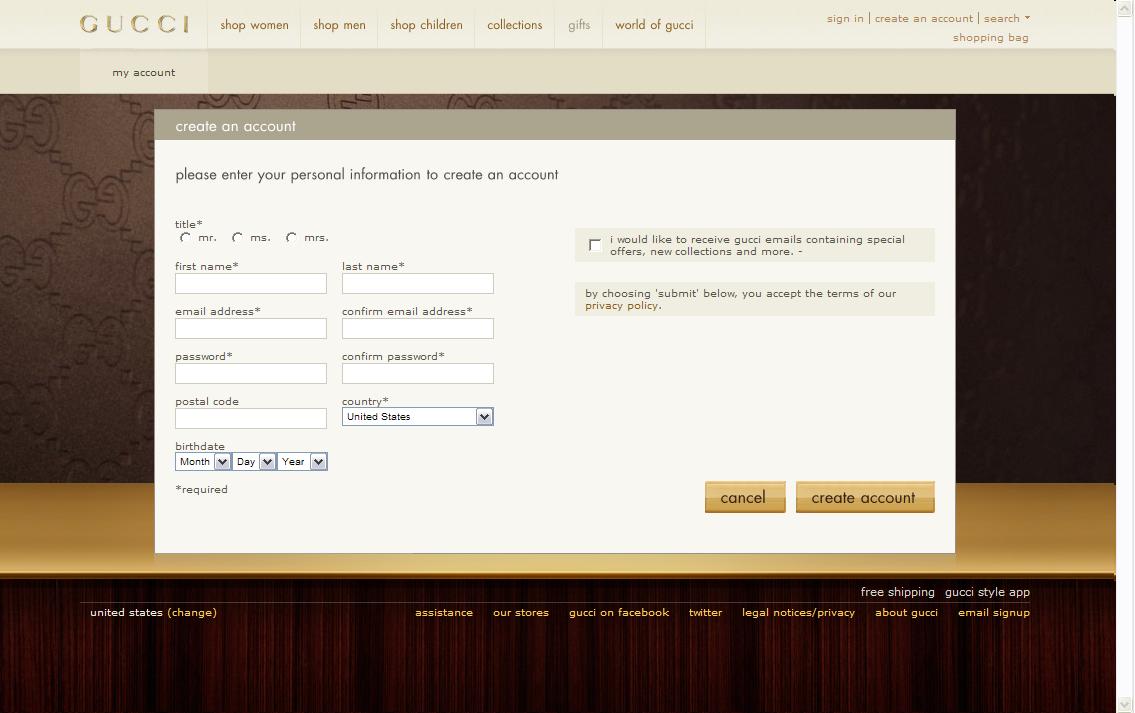Open the shop women menu

click(254, 25)
